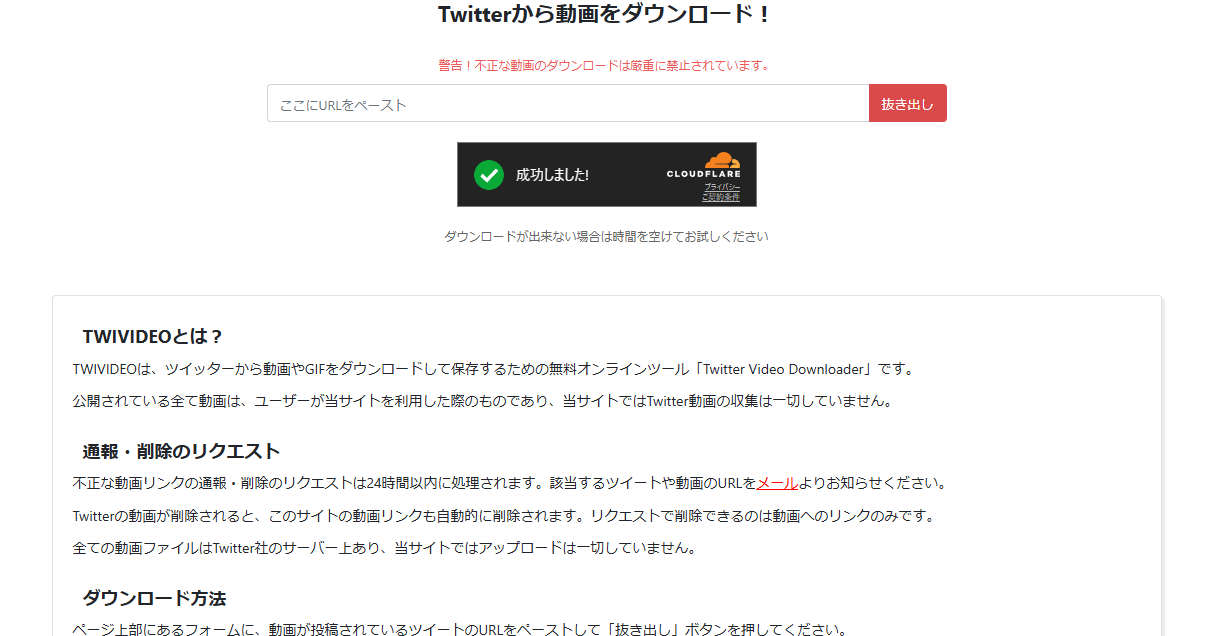
Task: Click the red 警告 warning message
Action: click(x=604, y=65)
